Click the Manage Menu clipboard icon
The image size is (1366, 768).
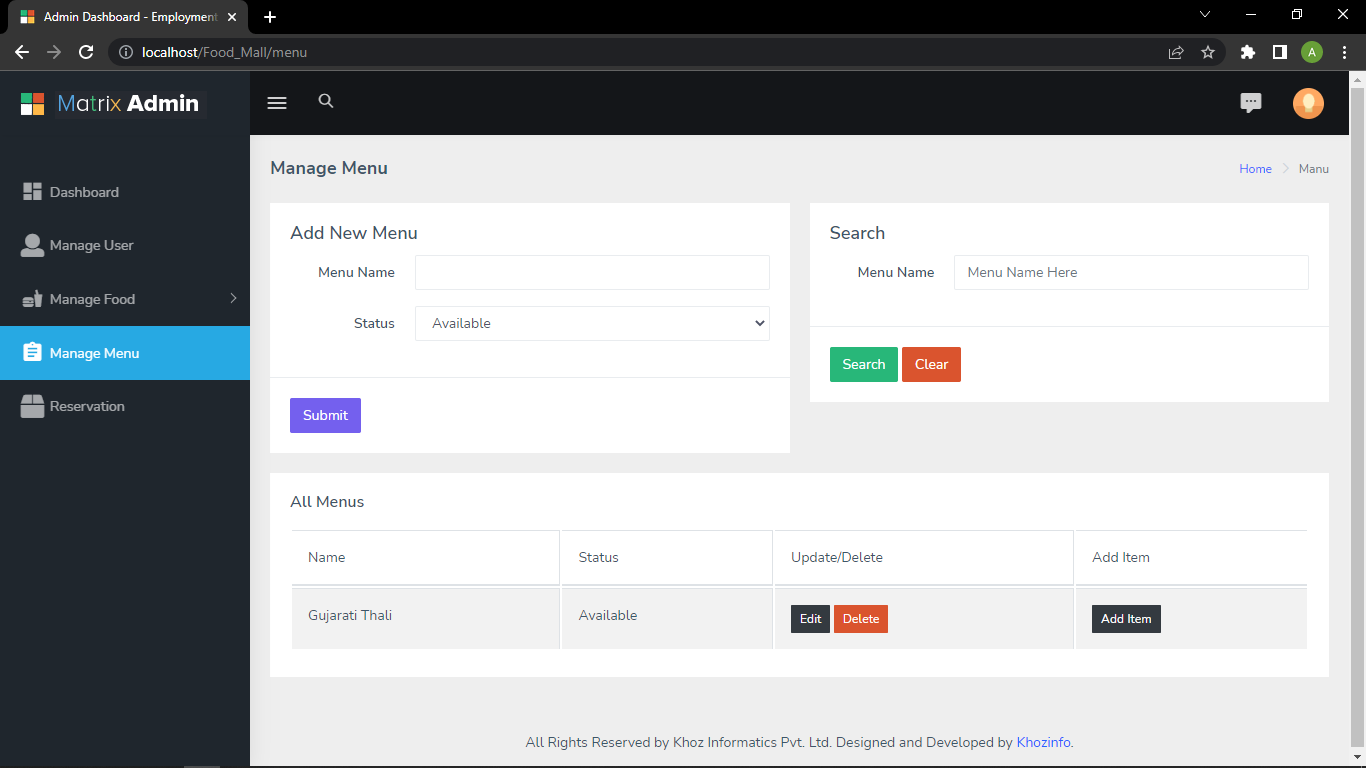tap(32, 353)
